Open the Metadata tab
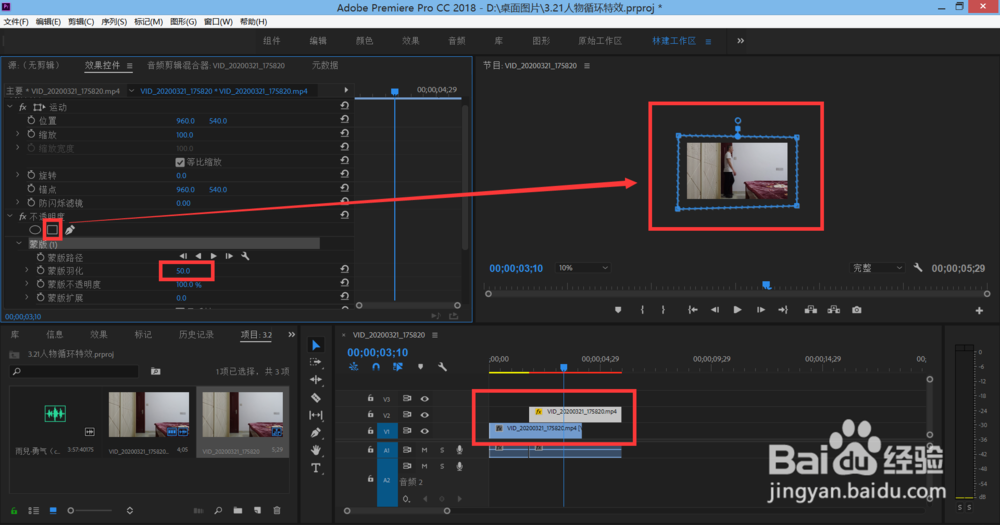The image size is (1000, 525). pyautogui.click(x=325, y=65)
